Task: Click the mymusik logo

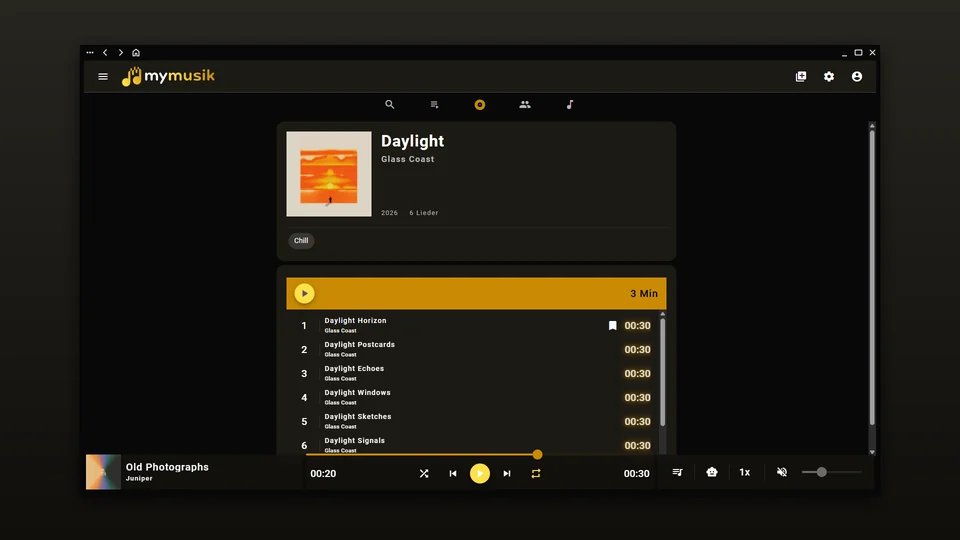Action: tap(168, 77)
